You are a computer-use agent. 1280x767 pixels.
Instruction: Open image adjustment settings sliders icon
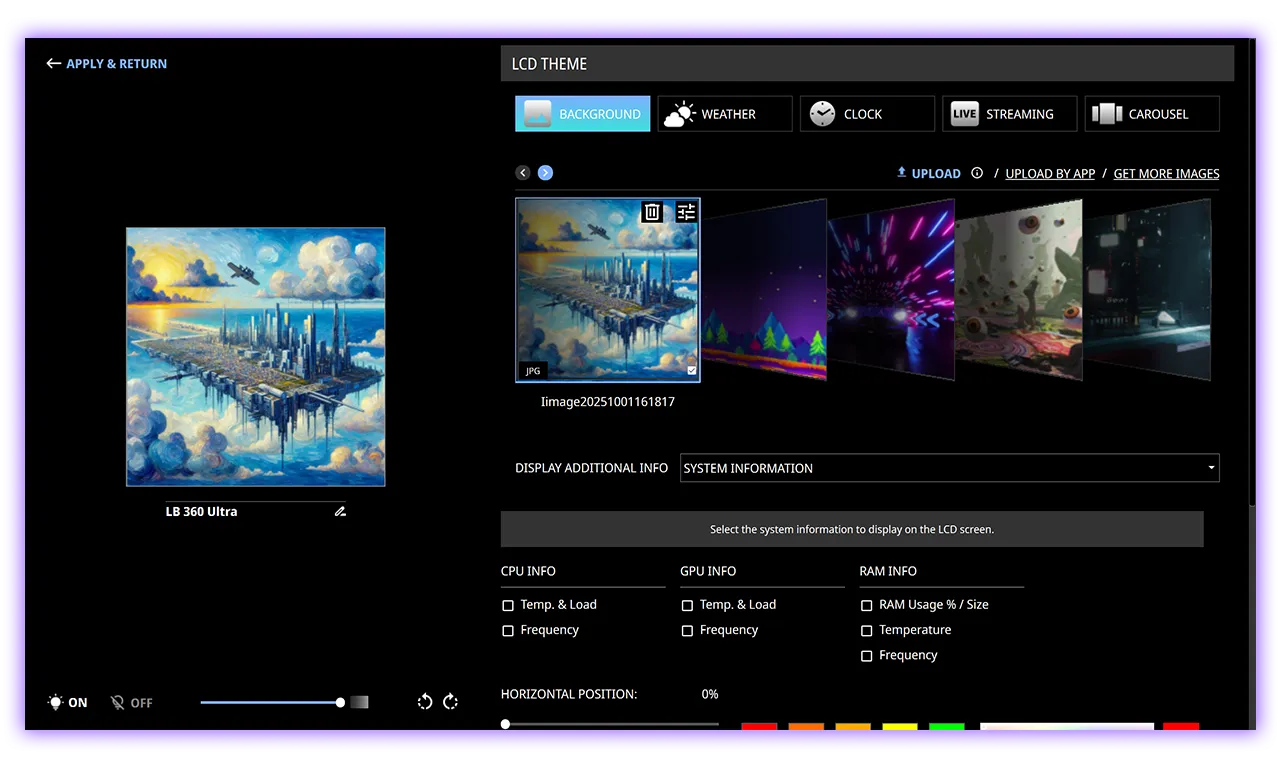(686, 212)
